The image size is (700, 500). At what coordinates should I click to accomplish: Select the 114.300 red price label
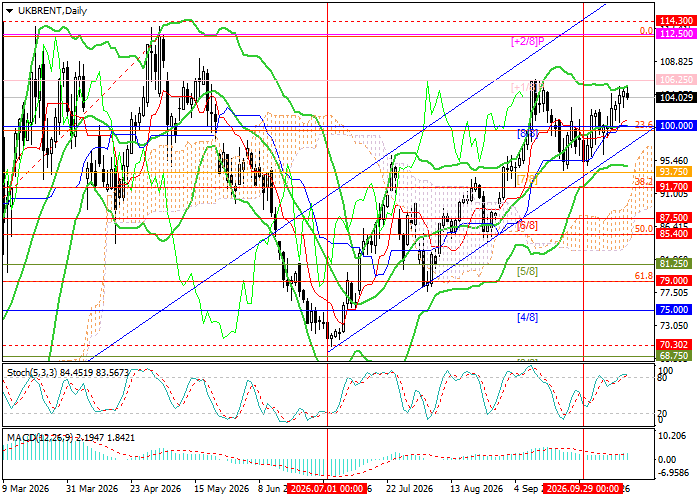(676, 21)
